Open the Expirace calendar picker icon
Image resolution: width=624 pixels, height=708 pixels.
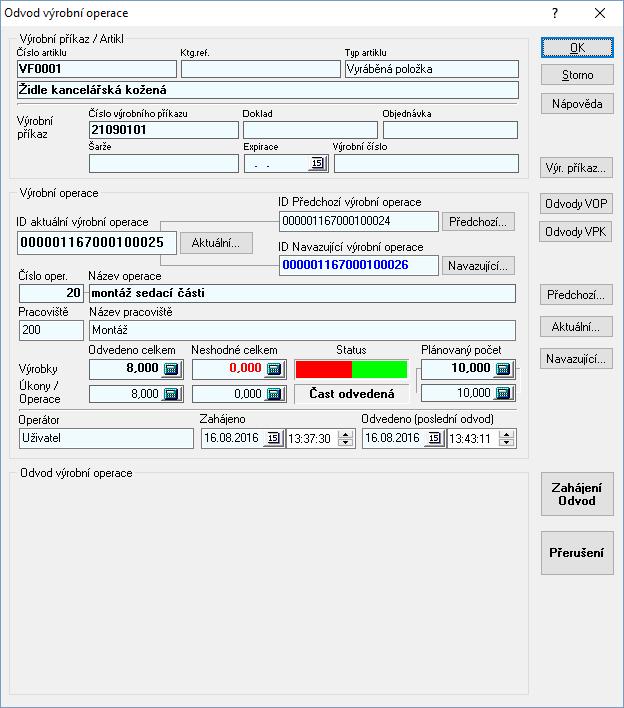point(317,163)
